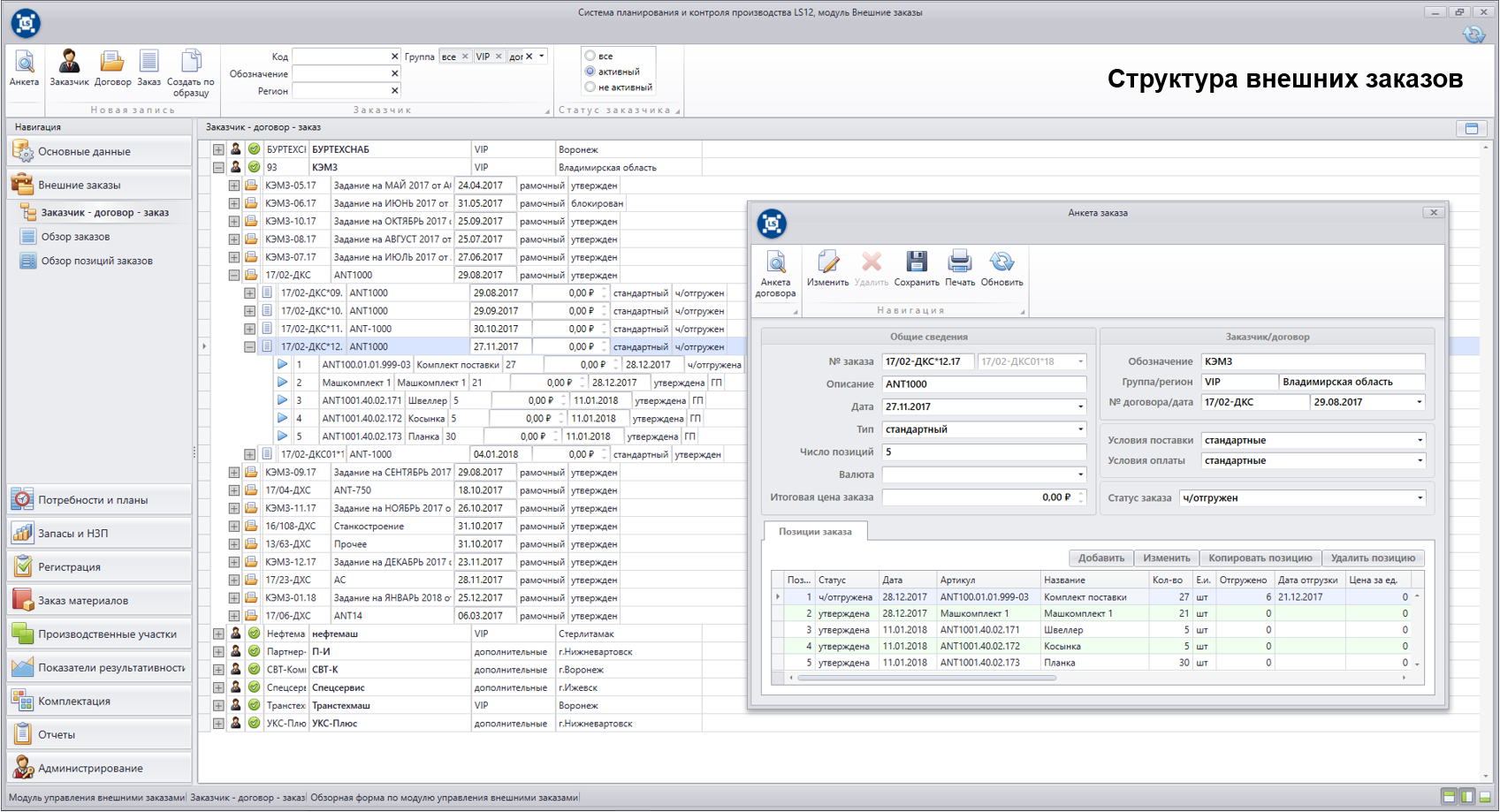Click the LS logo in the order dialog
Viewport: 1500px width, 812px height.
[773, 224]
